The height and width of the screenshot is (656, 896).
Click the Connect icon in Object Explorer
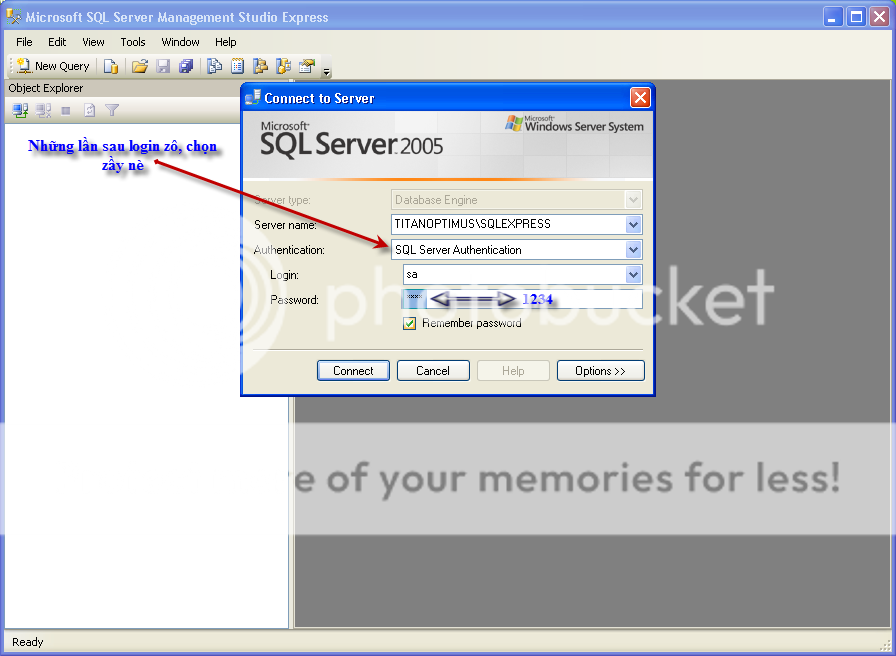pyautogui.click(x=21, y=110)
